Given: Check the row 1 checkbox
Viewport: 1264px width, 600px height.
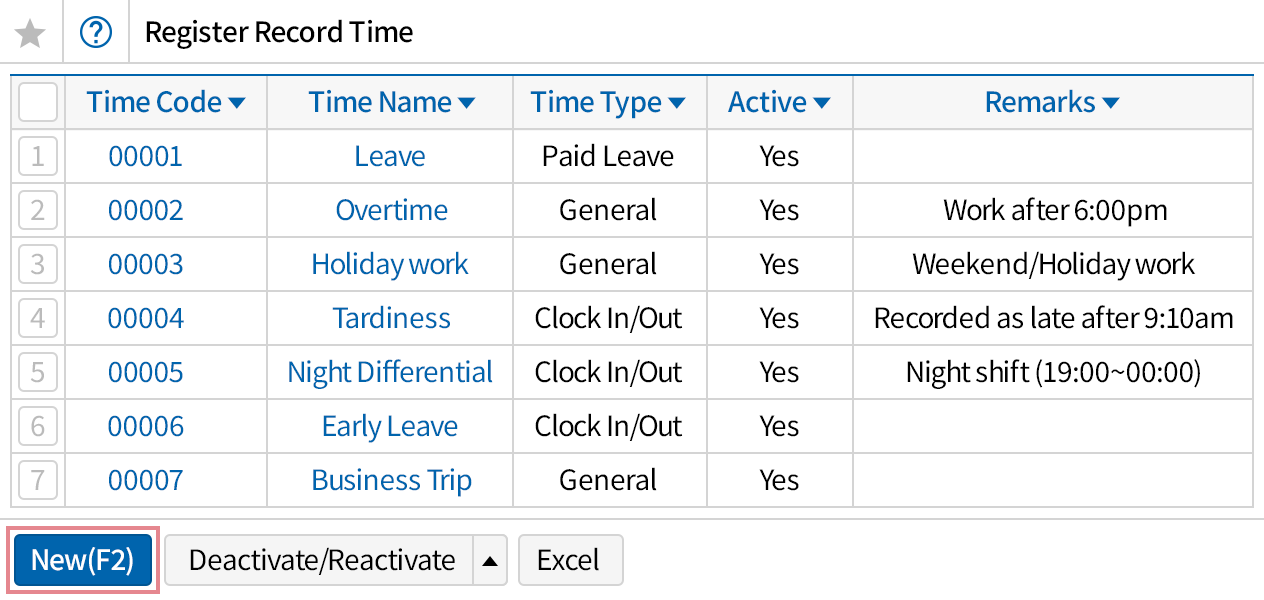Looking at the screenshot, I should pyautogui.click(x=38, y=156).
